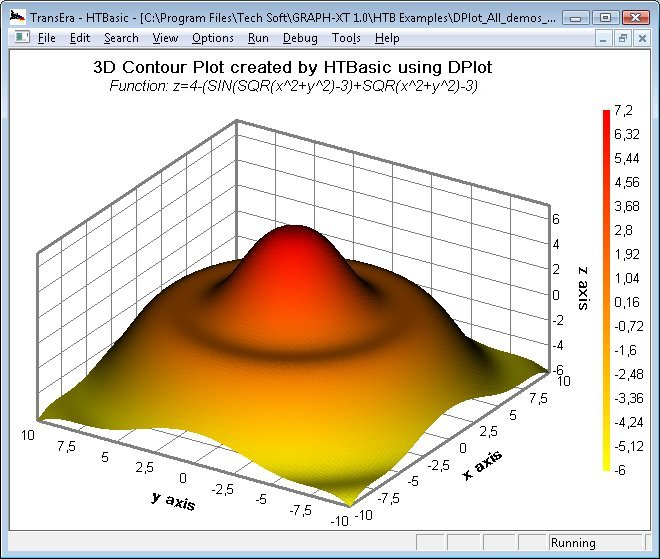Click the 'x axis' label
This screenshot has width=660, height=559.
tap(482, 465)
